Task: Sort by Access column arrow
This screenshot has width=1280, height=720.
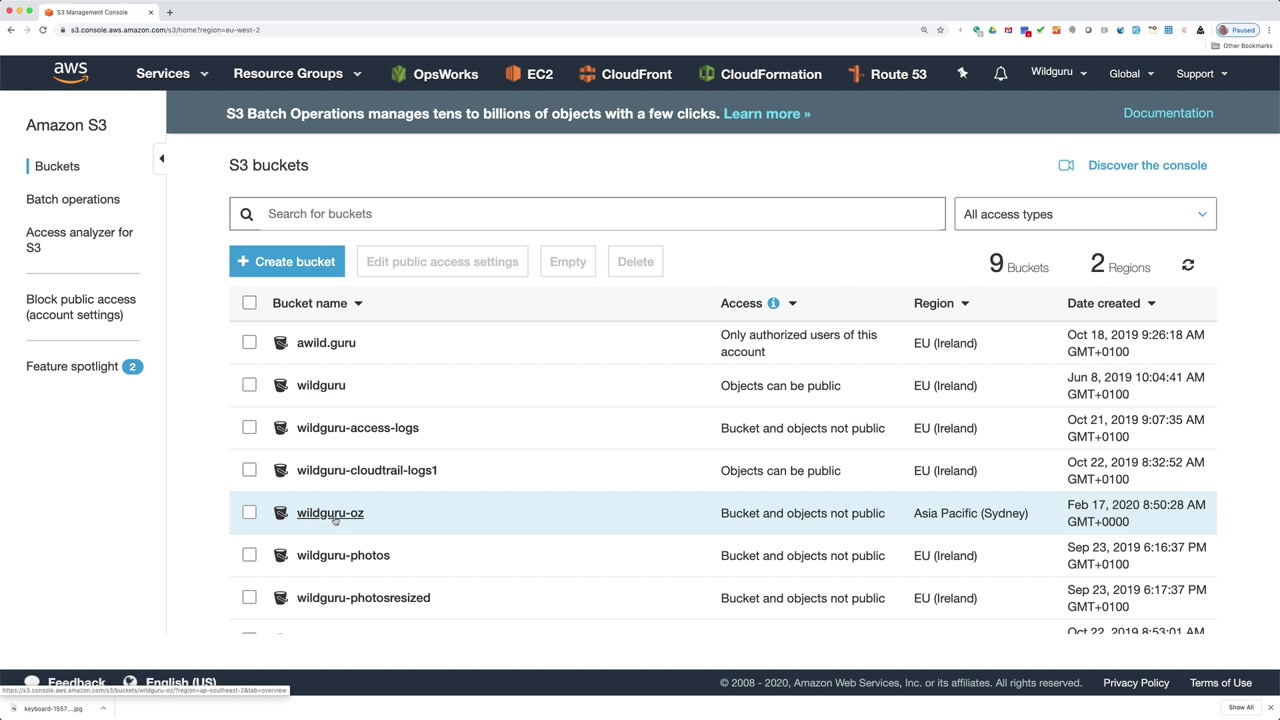Action: [x=792, y=303]
